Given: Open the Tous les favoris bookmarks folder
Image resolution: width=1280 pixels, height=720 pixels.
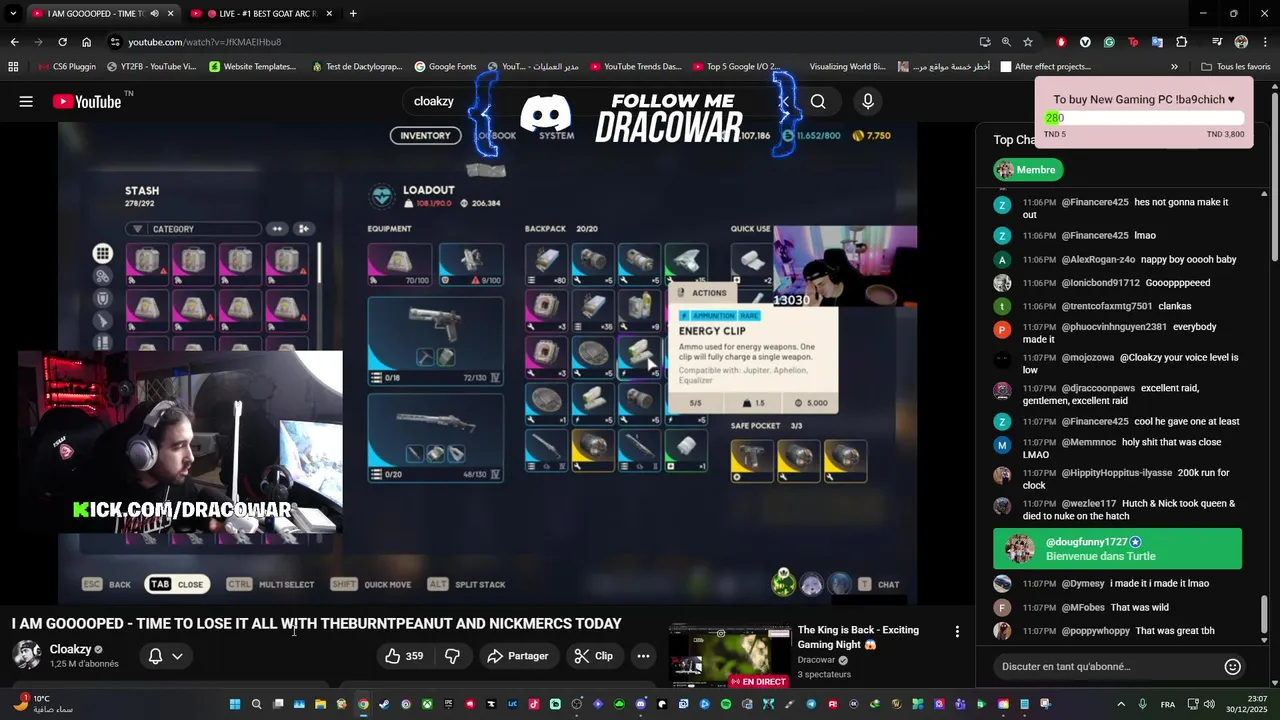Looking at the screenshot, I should click(1236, 67).
